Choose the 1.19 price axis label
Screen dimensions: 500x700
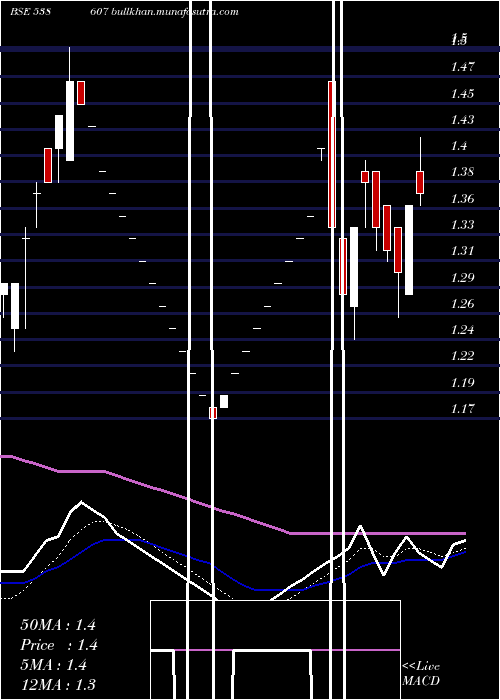tap(463, 383)
